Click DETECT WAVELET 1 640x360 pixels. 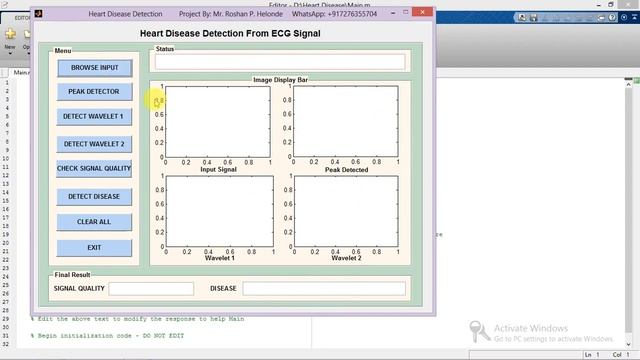coord(94,117)
